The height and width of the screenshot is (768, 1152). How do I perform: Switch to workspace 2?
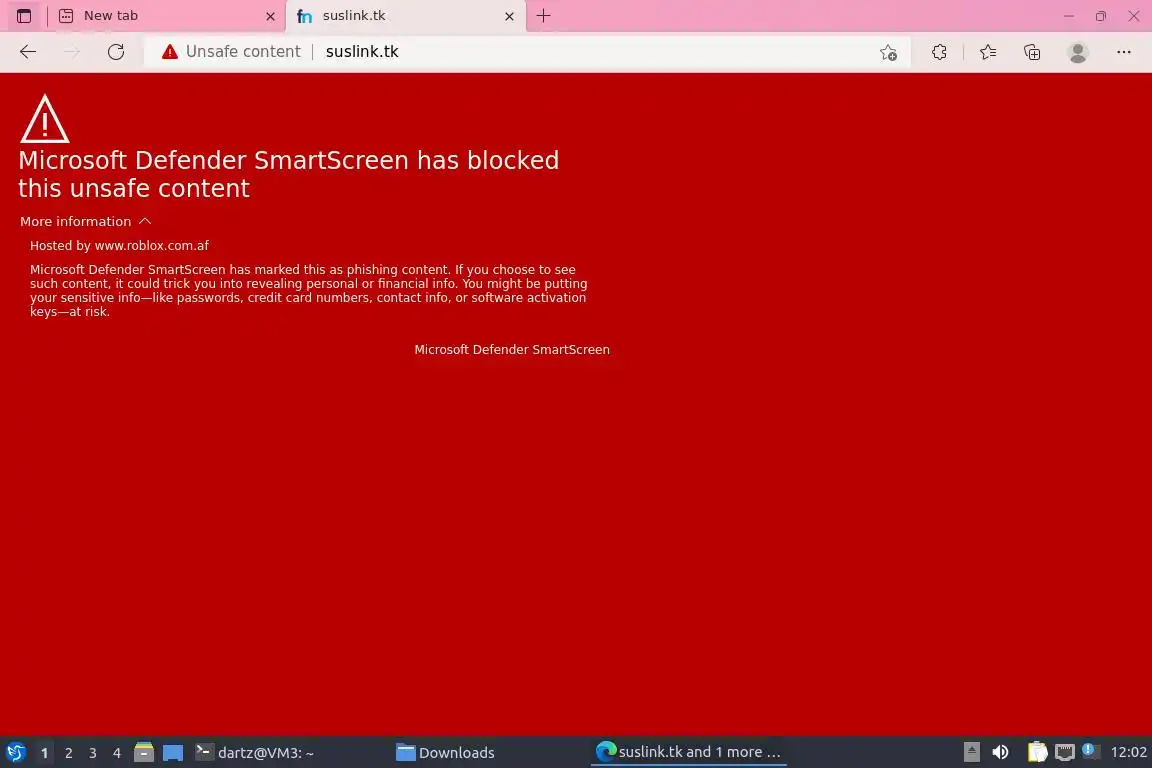tap(68, 753)
